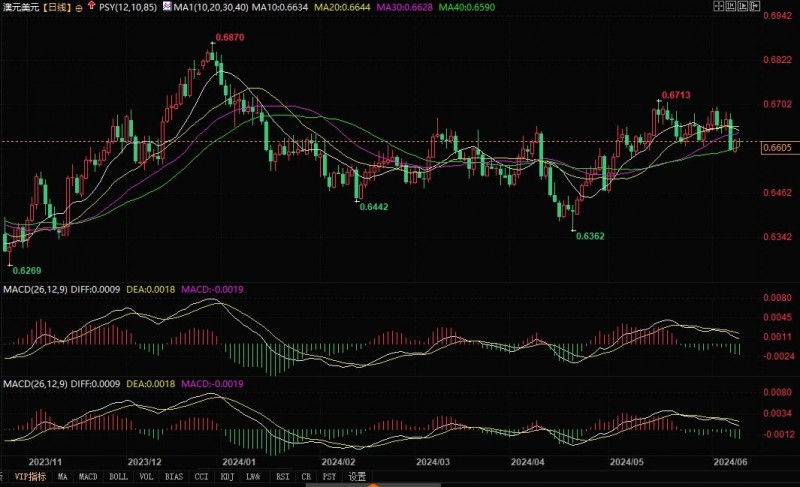Select the VOL indicator tab
Image resolution: width=800 pixels, height=487 pixels.
(x=146, y=477)
